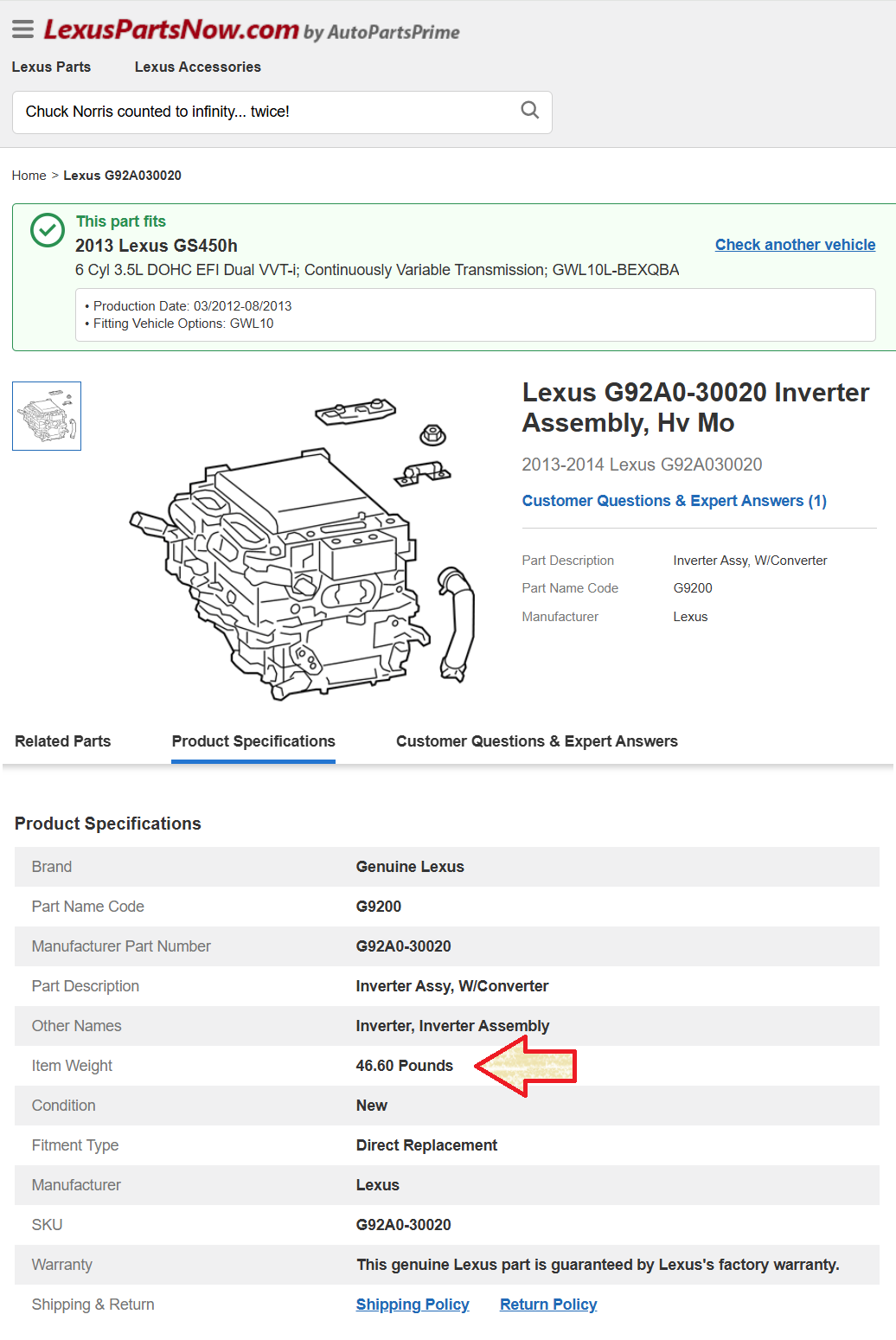The image size is (896, 1340).
Task: Click the red arrow beside Item Weight
Action: [526, 1066]
